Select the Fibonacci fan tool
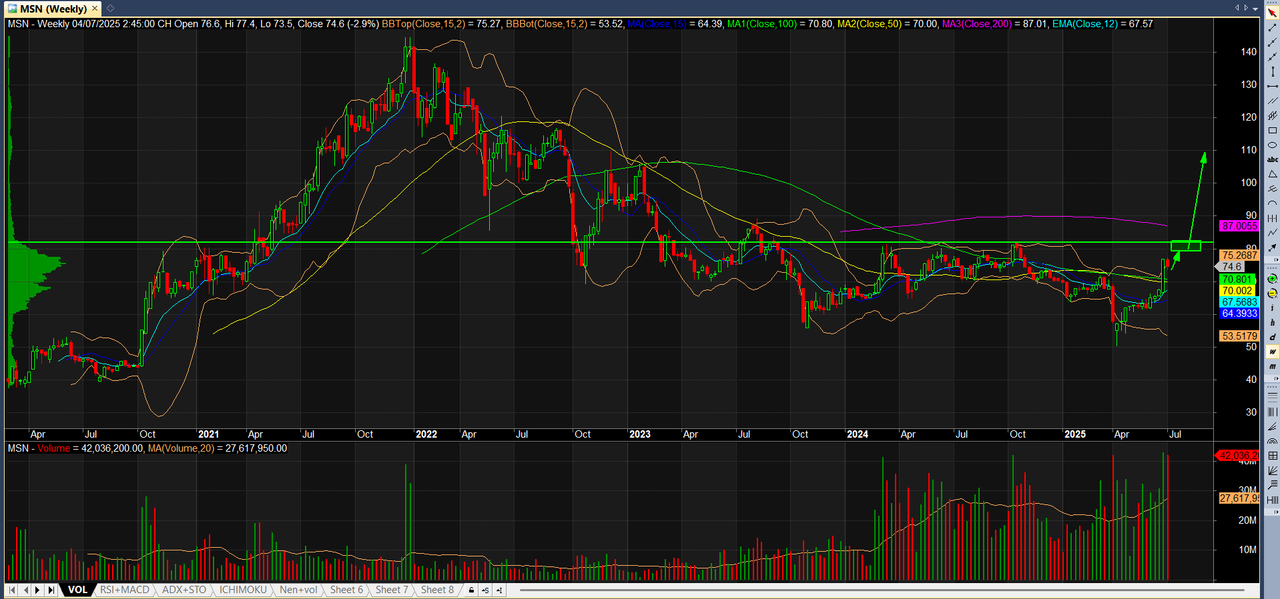 1272,425
